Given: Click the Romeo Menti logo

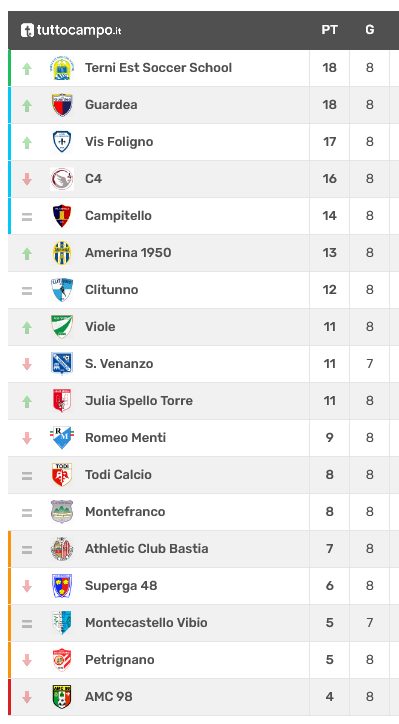Looking at the screenshot, I should click(62, 438).
